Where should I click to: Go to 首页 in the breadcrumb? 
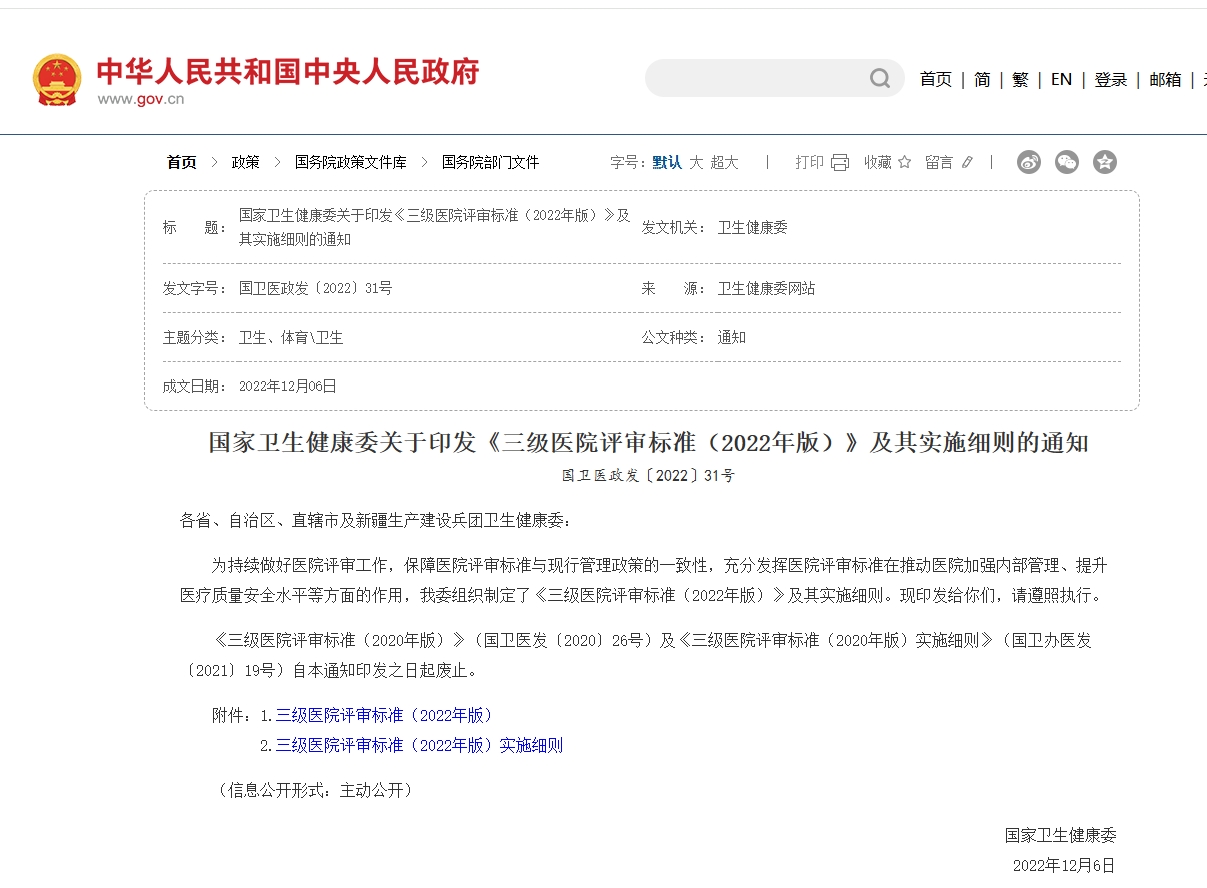point(181,162)
